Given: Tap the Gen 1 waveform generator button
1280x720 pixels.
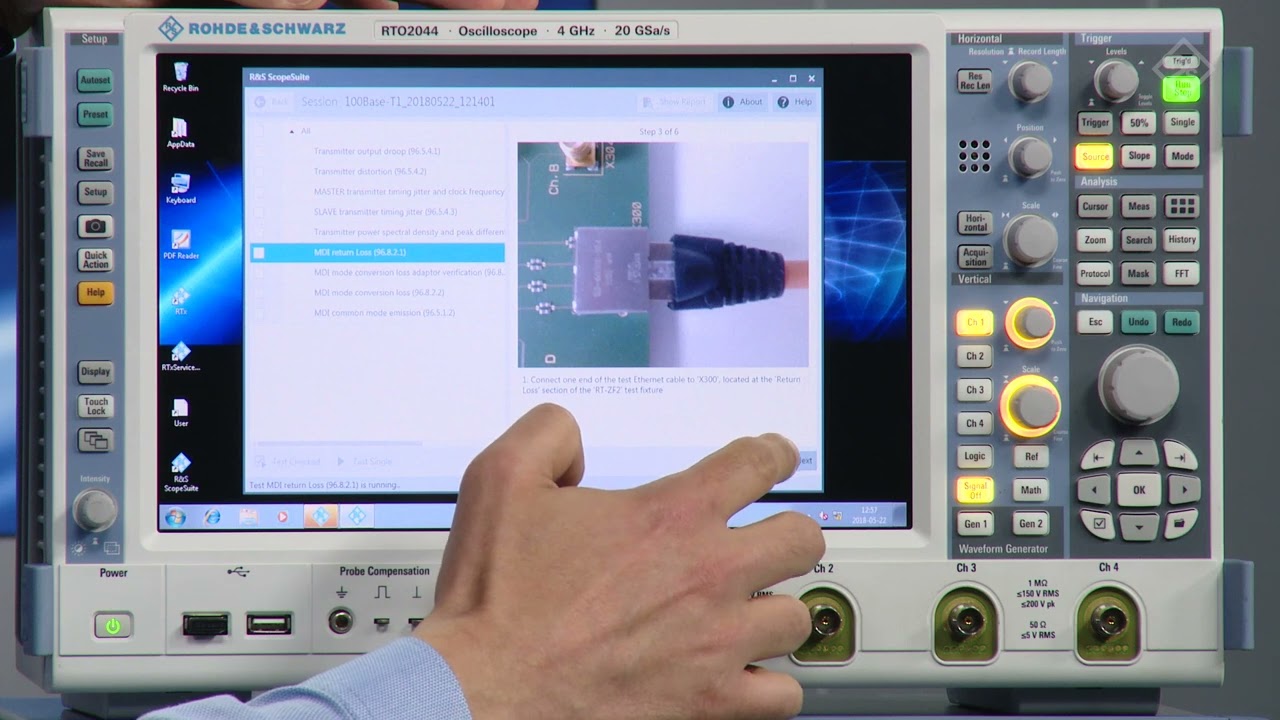Looking at the screenshot, I should [x=975, y=523].
